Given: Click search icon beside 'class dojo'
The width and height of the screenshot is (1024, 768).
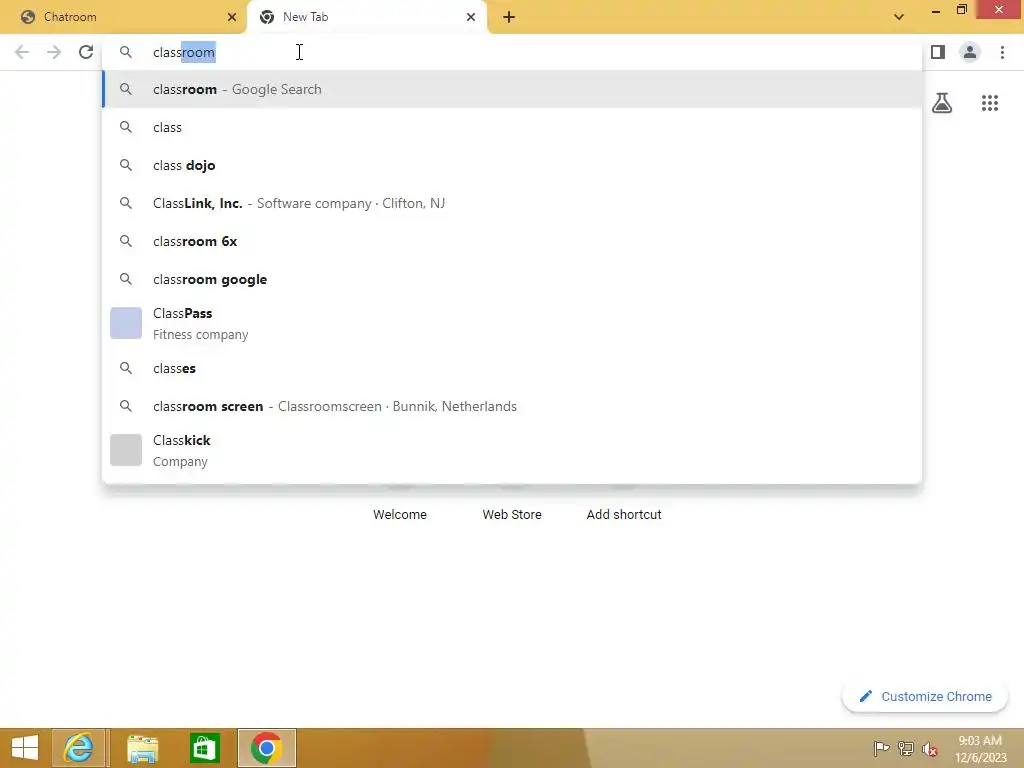Looking at the screenshot, I should tap(126, 165).
